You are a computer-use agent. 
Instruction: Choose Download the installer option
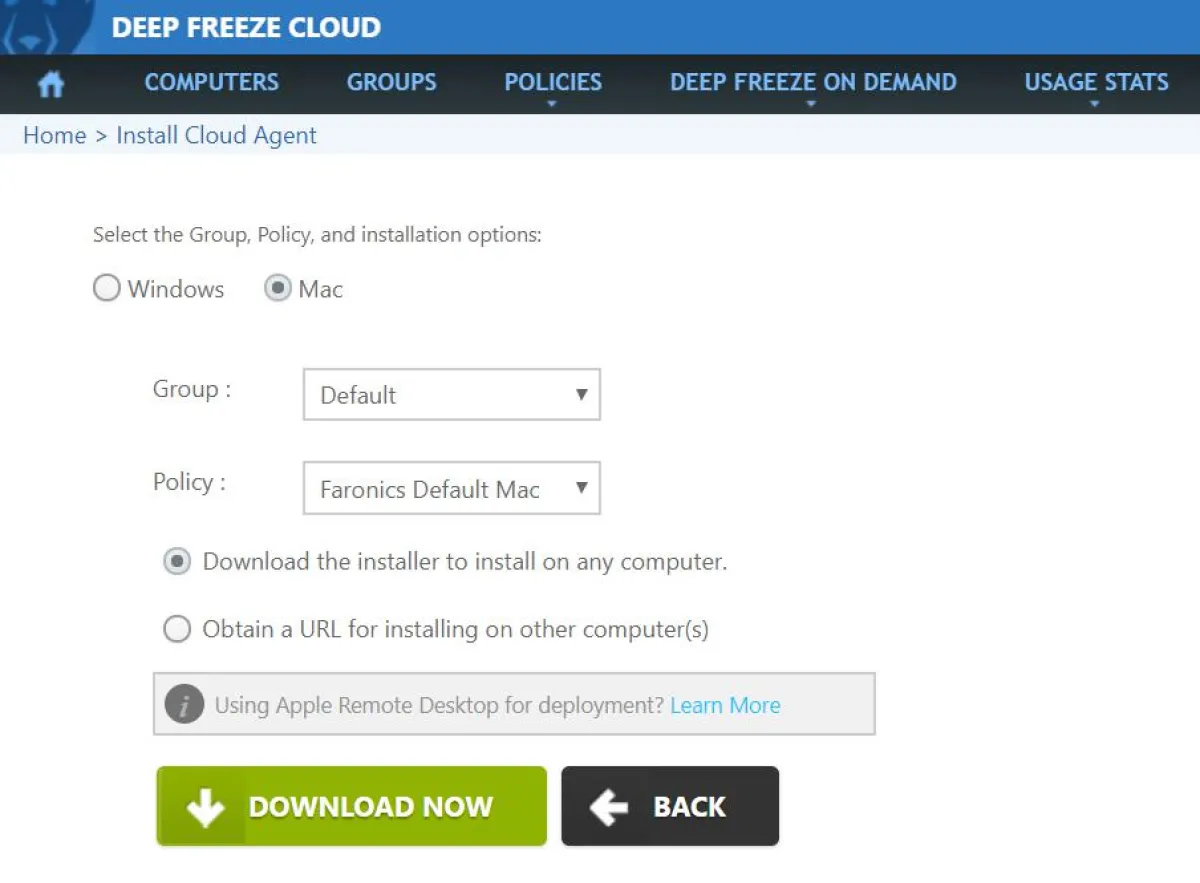[177, 562]
